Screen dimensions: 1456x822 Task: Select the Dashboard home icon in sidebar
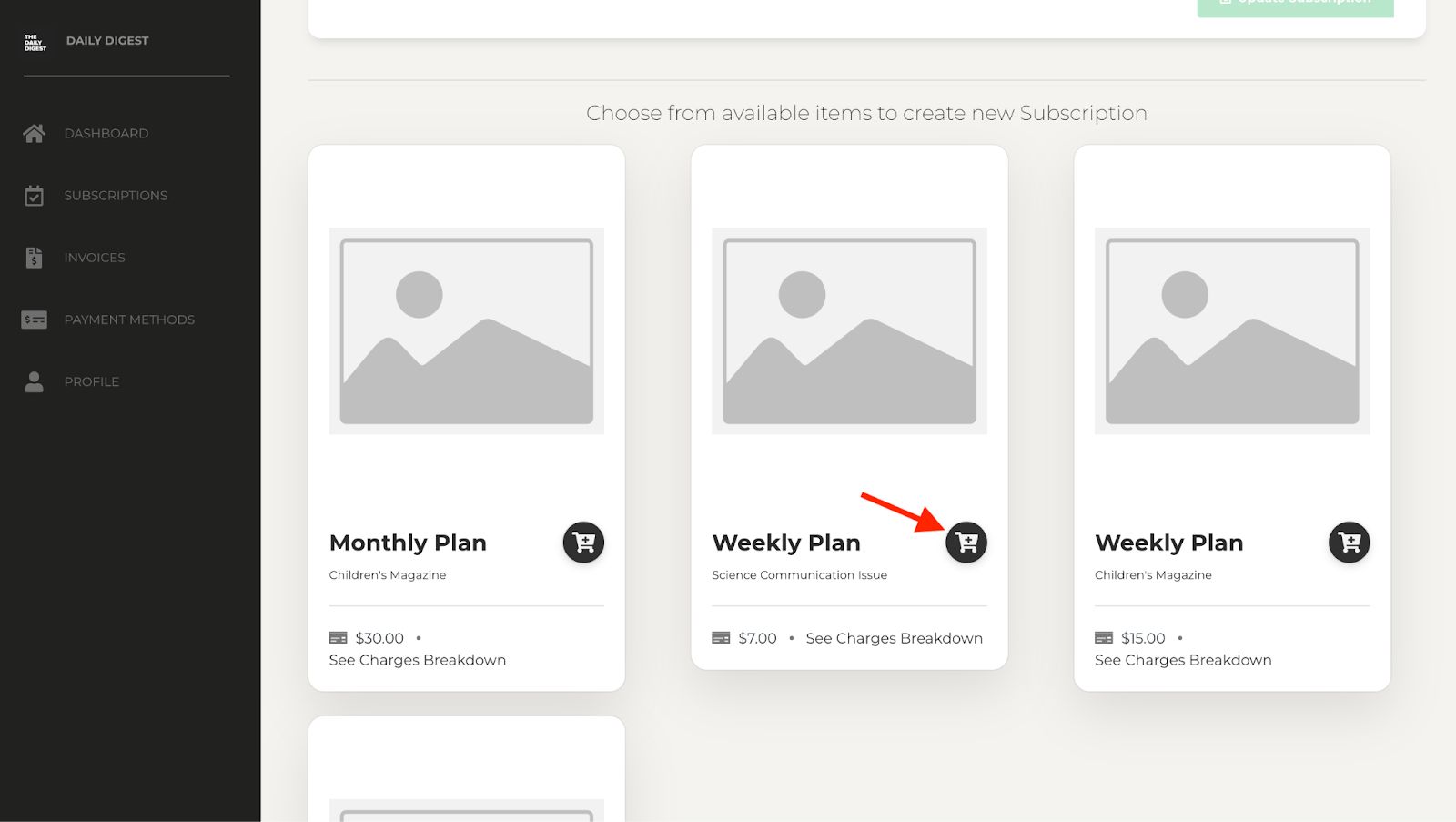[34, 133]
